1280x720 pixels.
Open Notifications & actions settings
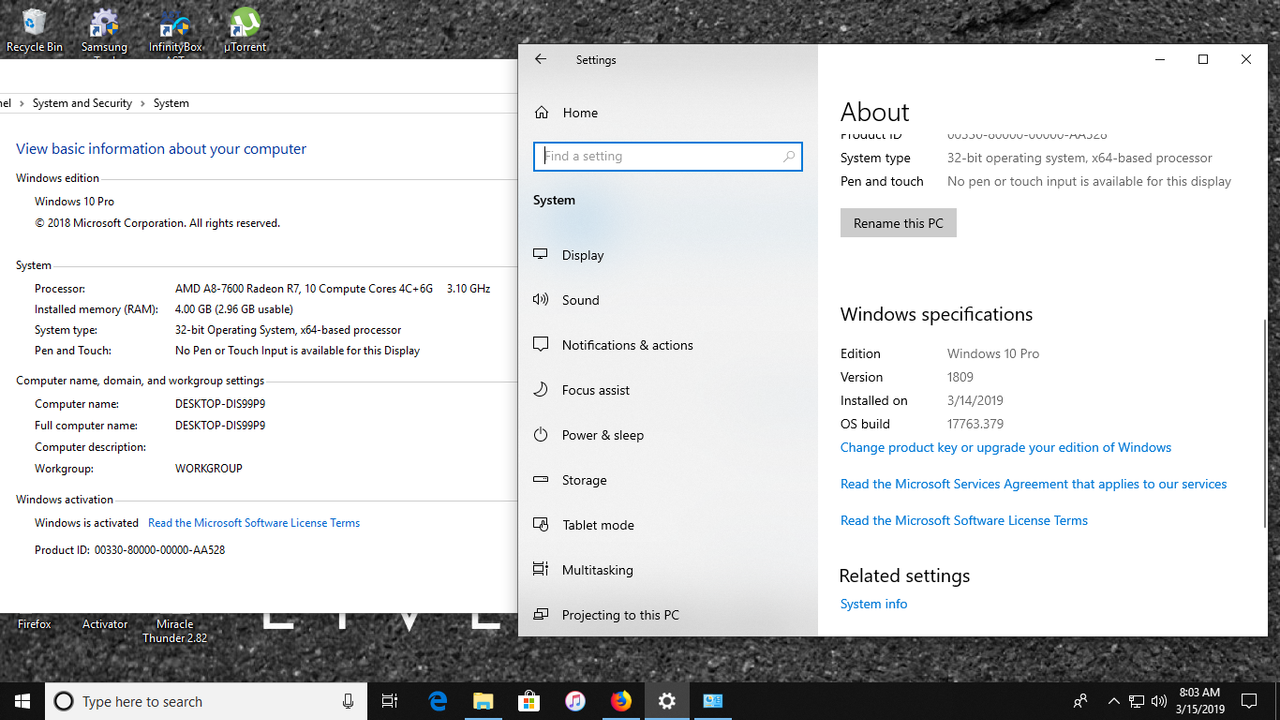(628, 345)
